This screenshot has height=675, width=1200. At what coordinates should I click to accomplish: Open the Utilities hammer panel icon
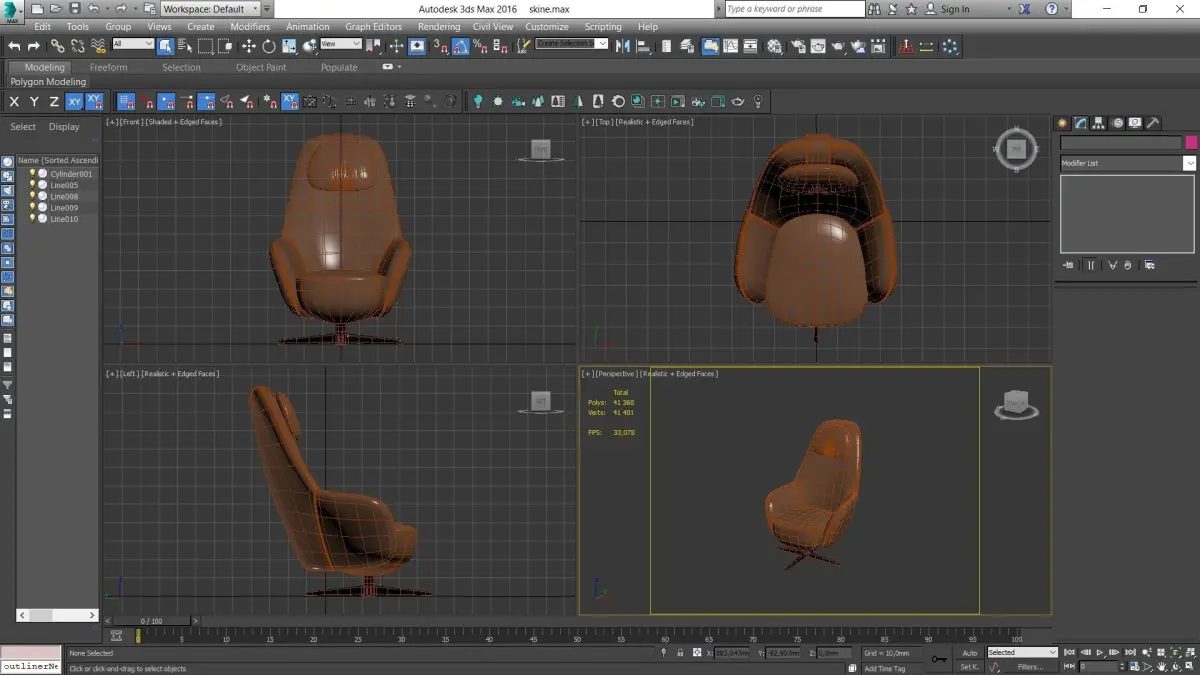tap(1153, 123)
